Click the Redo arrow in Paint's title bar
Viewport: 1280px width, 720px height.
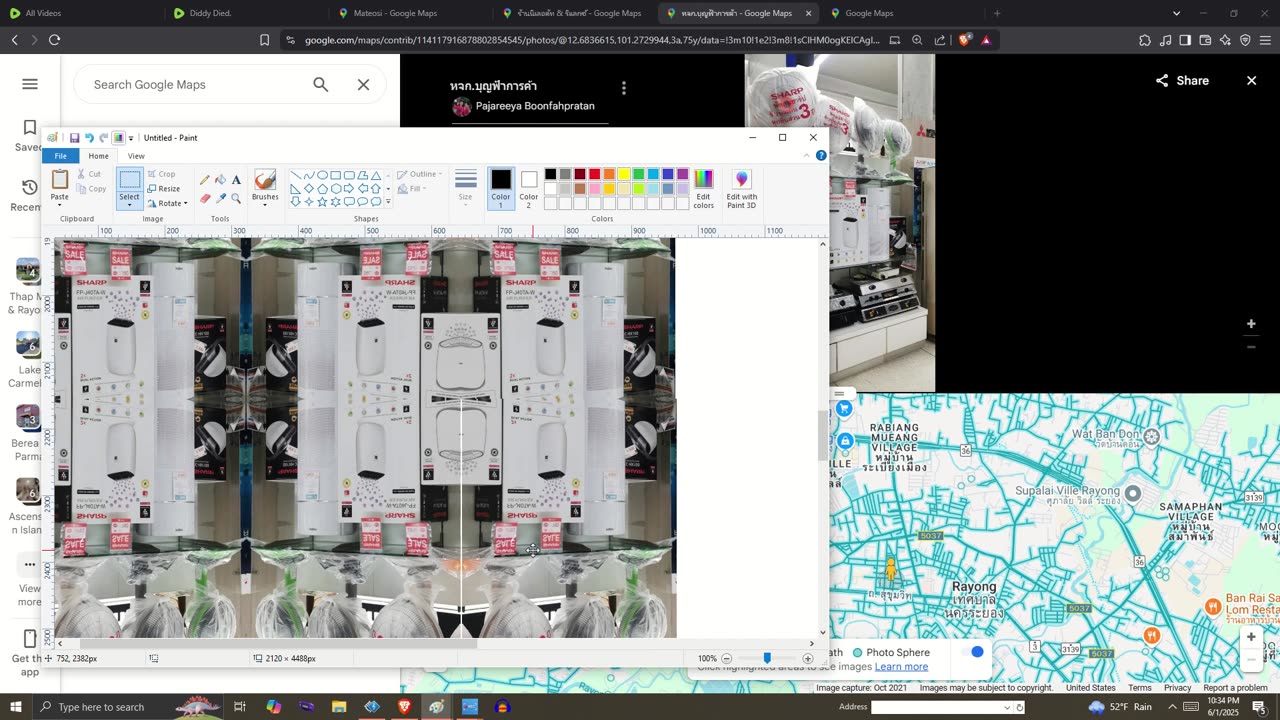[x=103, y=138]
